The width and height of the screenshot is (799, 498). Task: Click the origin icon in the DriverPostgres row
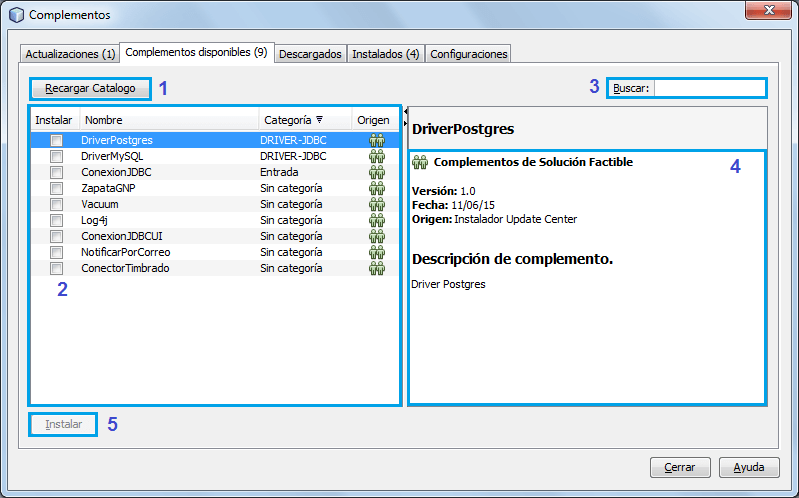pos(376,140)
